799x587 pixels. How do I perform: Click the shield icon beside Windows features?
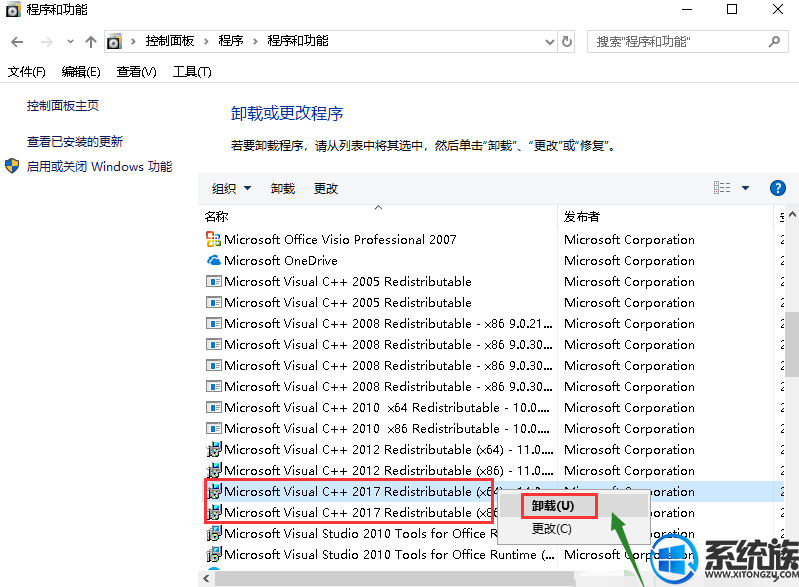coord(12,166)
